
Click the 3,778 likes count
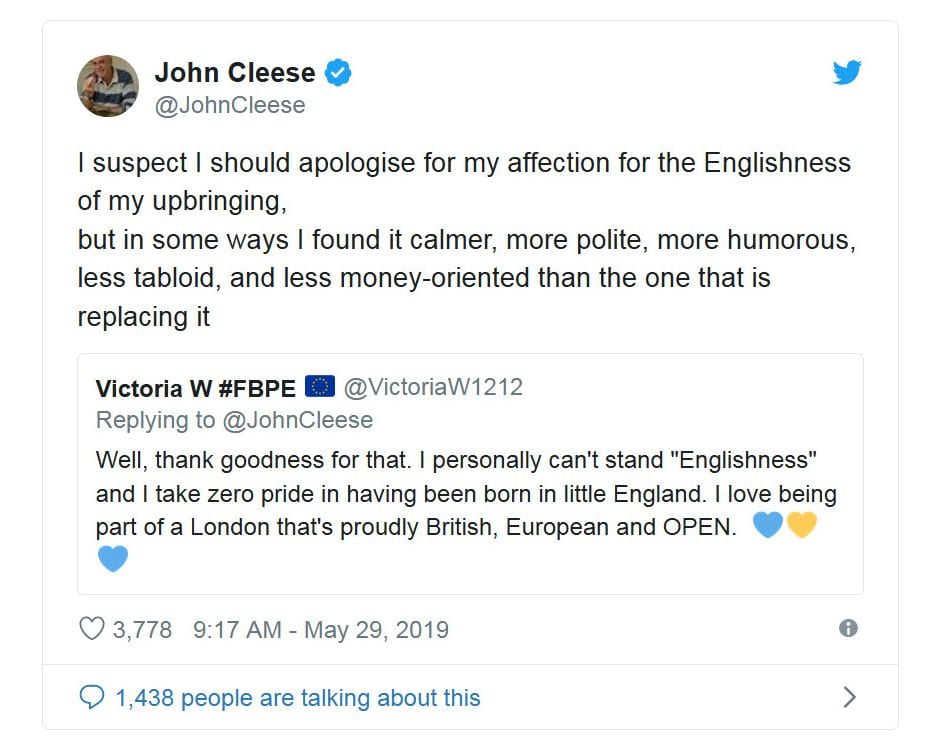[142, 630]
